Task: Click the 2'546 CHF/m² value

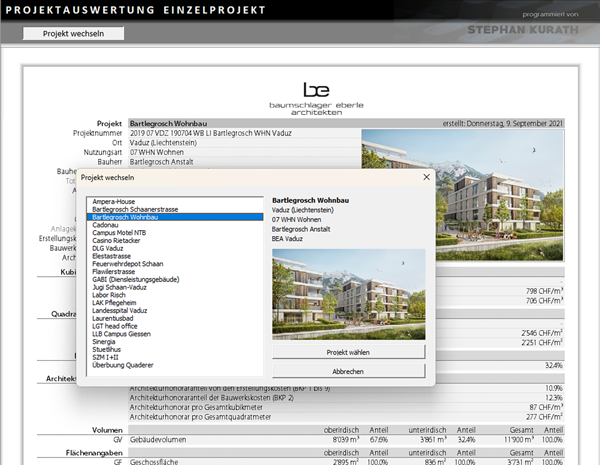Action: click(542, 333)
